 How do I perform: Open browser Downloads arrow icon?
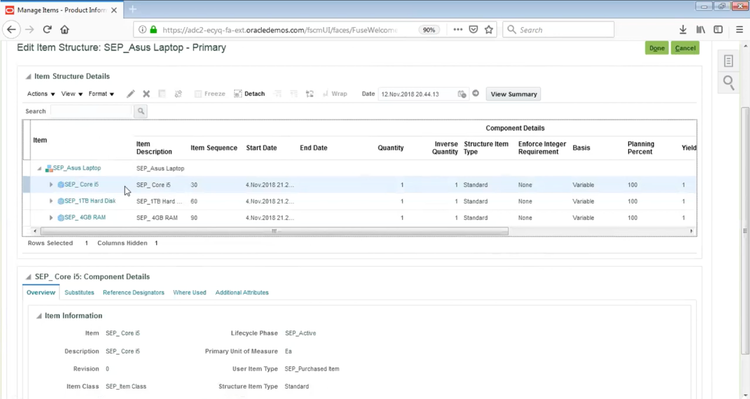(683, 30)
